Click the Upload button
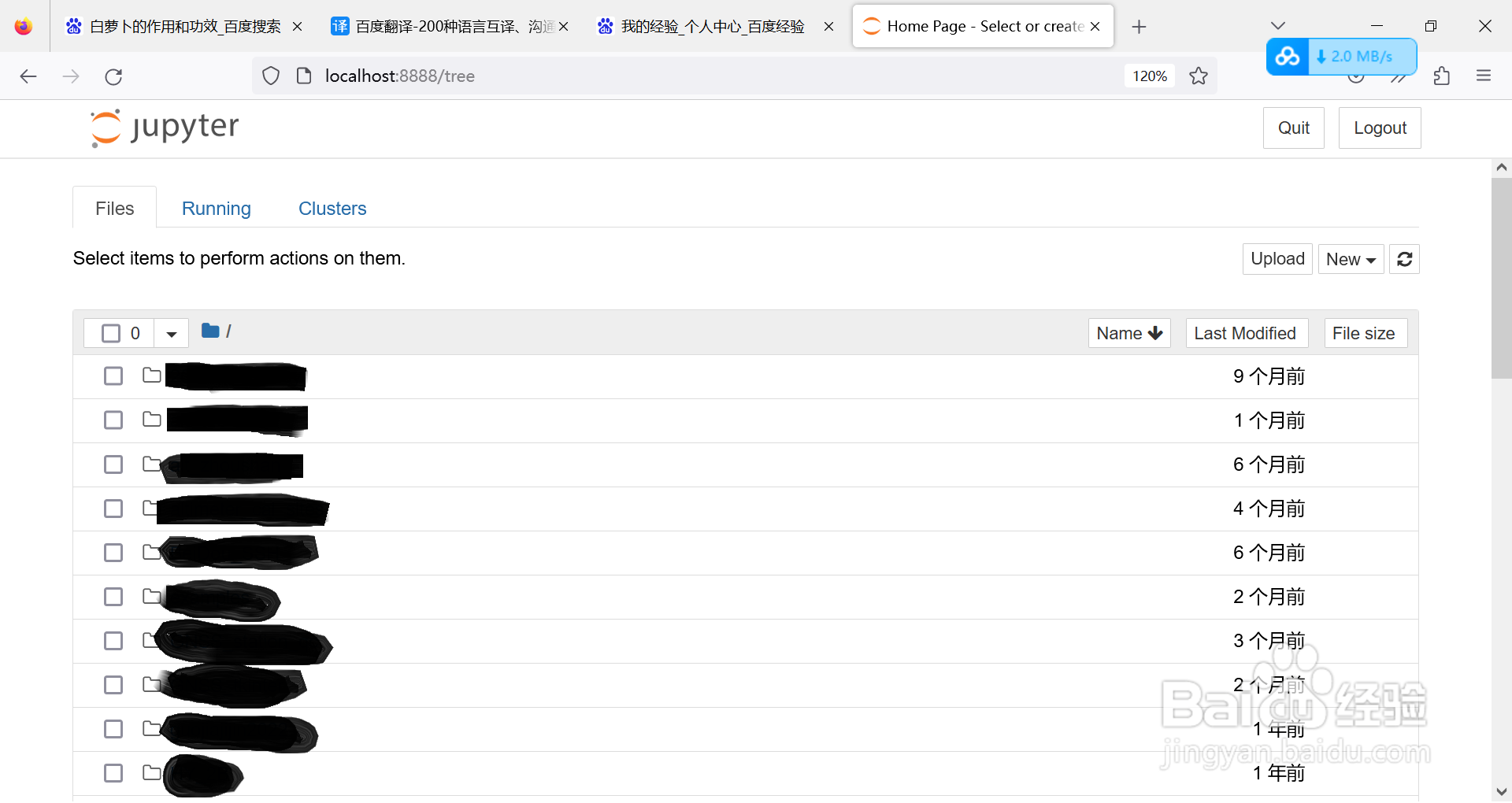The width and height of the screenshot is (1512, 803). (1277, 259)
